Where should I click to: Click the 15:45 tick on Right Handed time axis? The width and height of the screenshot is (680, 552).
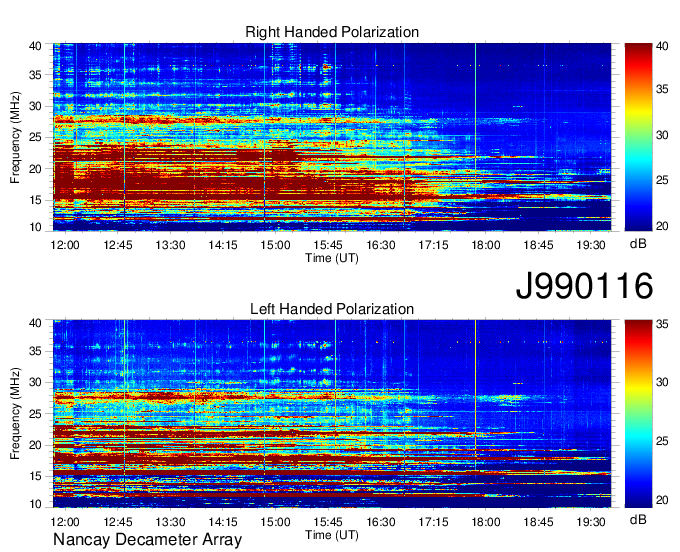coord(328,245)
